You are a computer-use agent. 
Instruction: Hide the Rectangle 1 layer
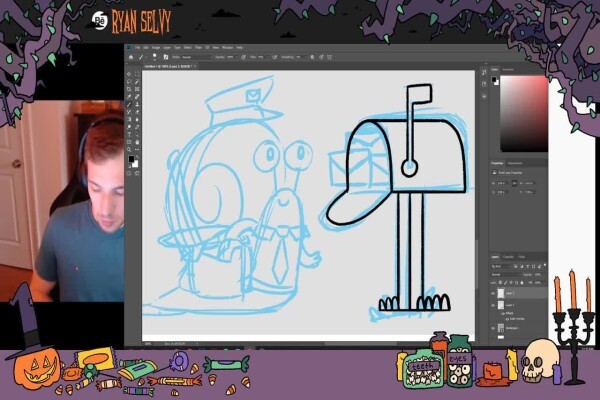click(493, 328)
